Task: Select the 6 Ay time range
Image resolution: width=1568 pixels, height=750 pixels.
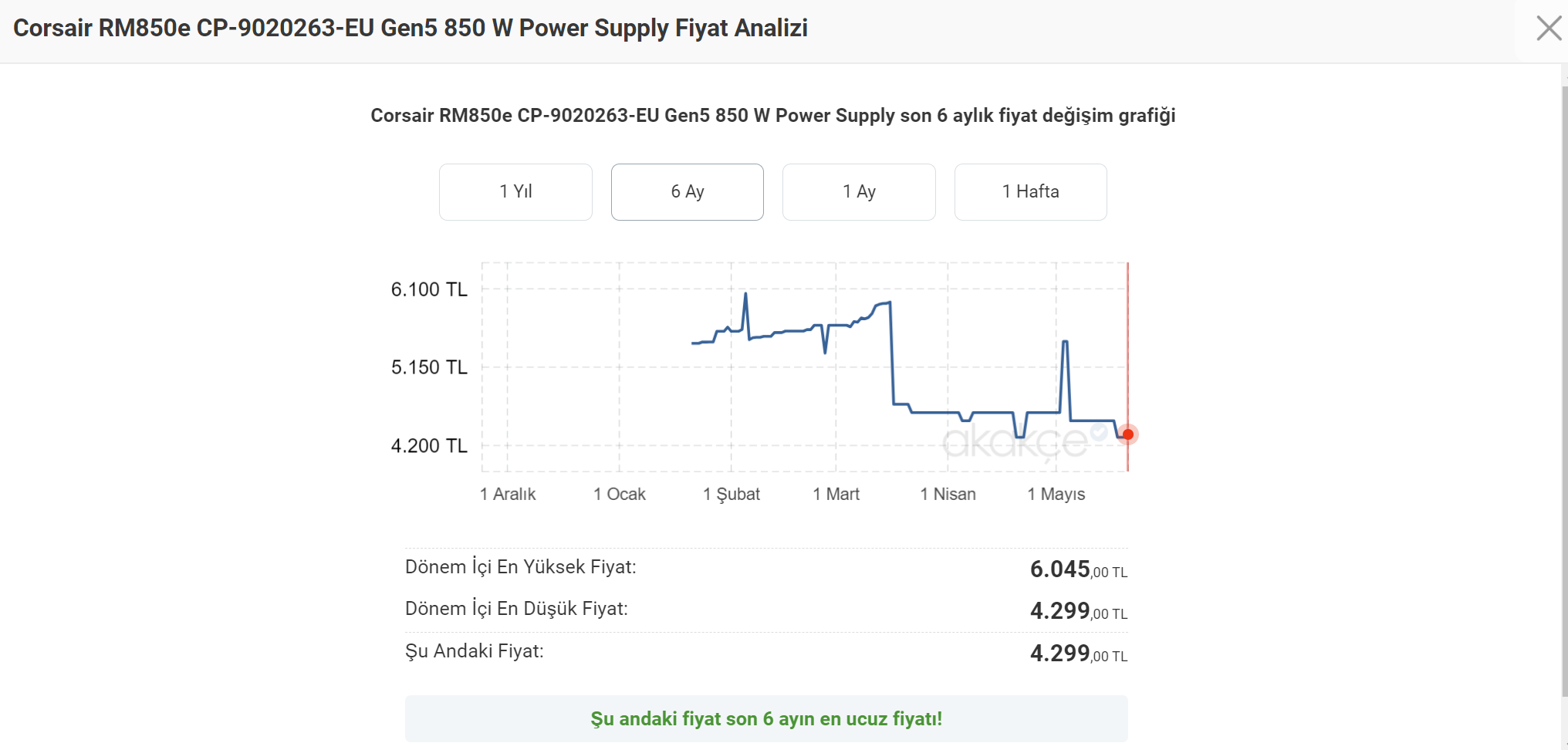Action: pos(687,191)
